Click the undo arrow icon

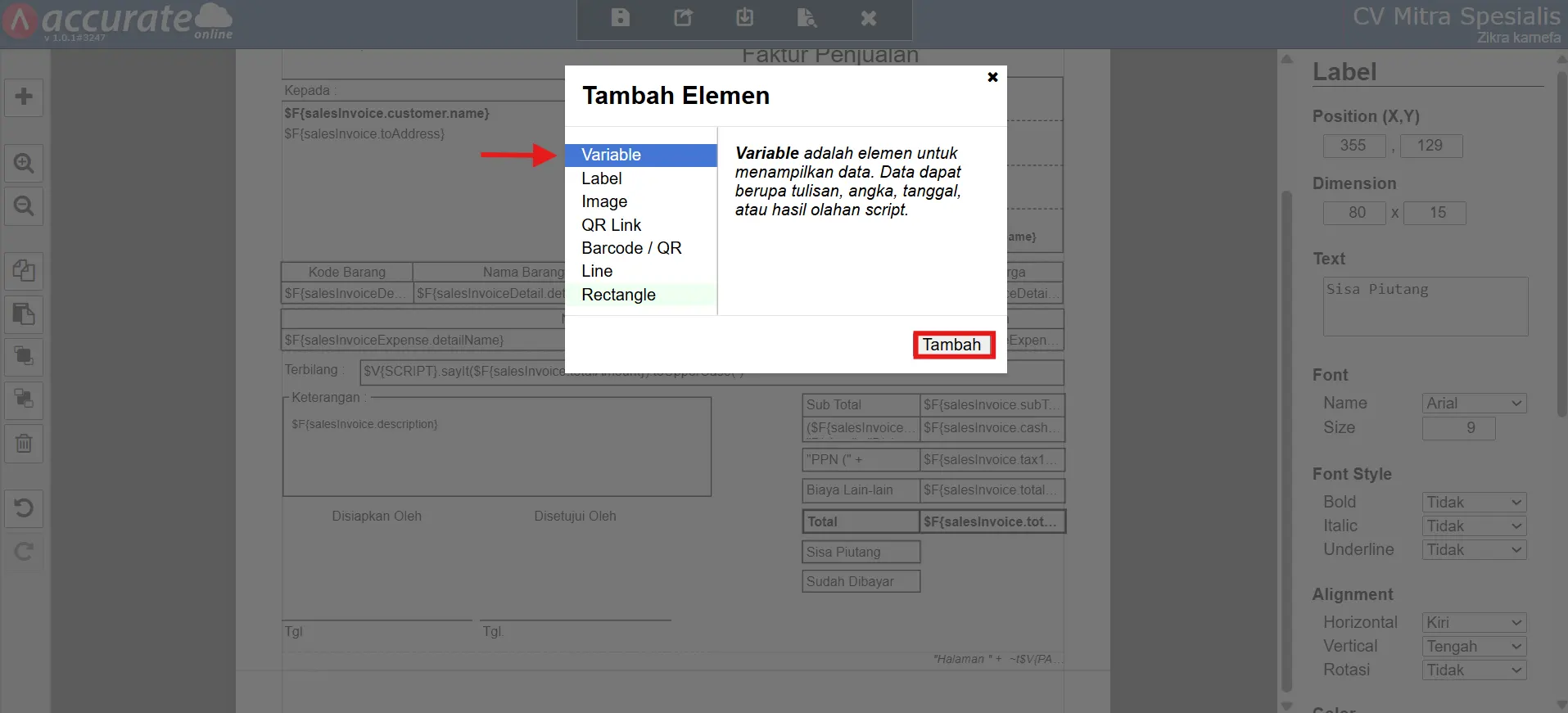[x=24, y=508]
